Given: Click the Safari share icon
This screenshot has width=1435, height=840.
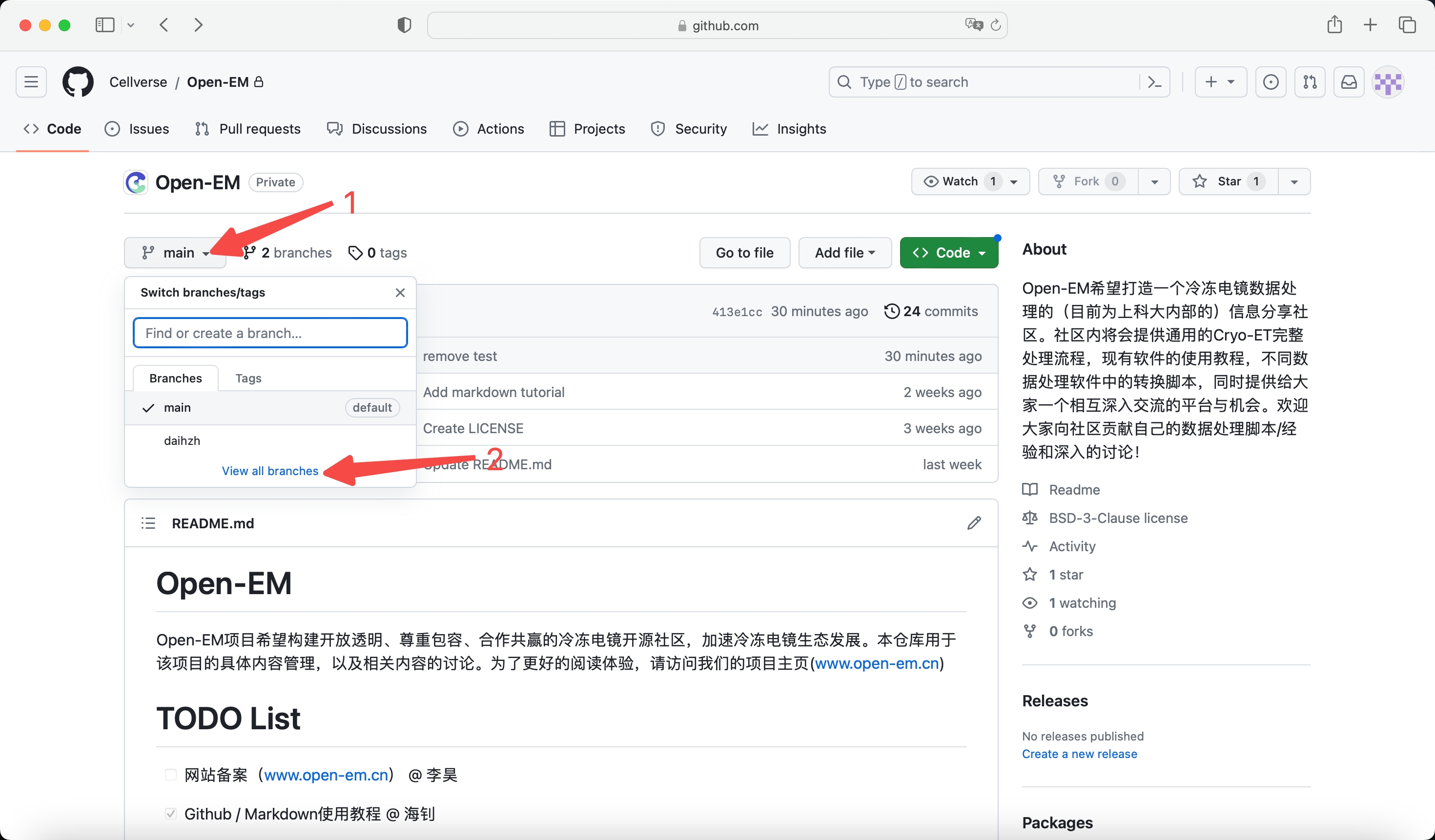Looking at the screenshot, I should click(1334, 24).
